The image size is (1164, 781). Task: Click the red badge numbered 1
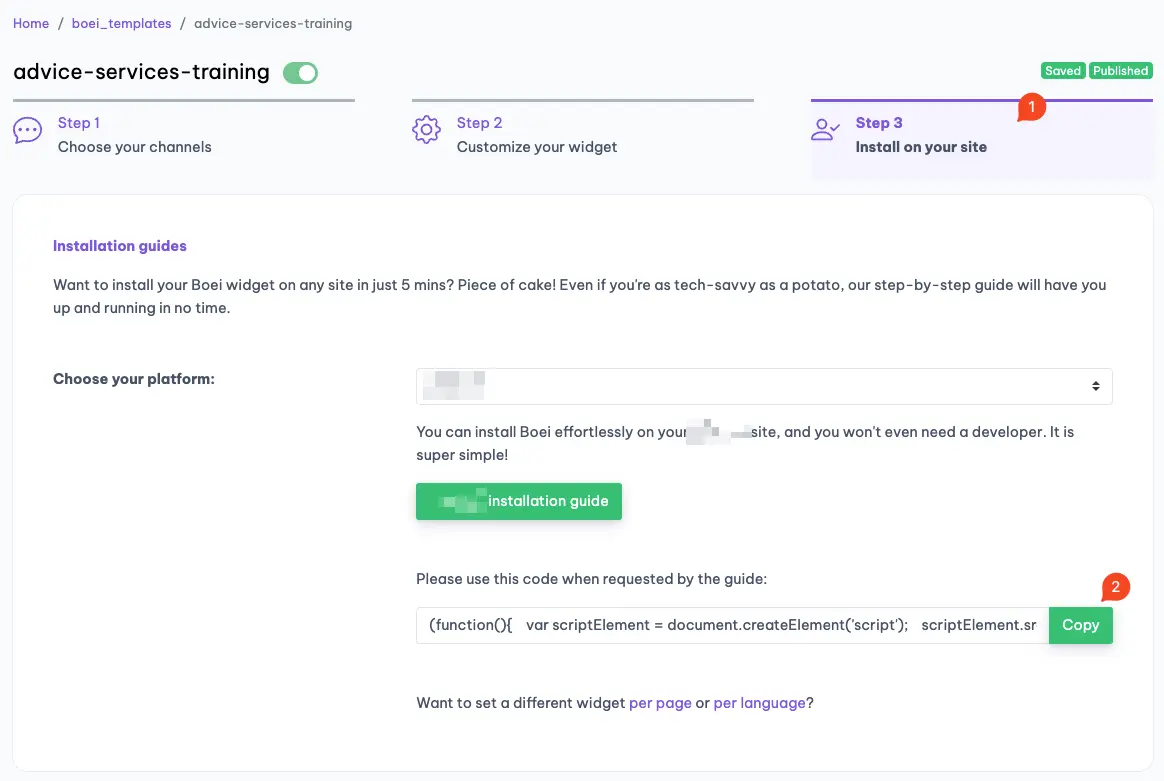click(x=1031, y=107)
